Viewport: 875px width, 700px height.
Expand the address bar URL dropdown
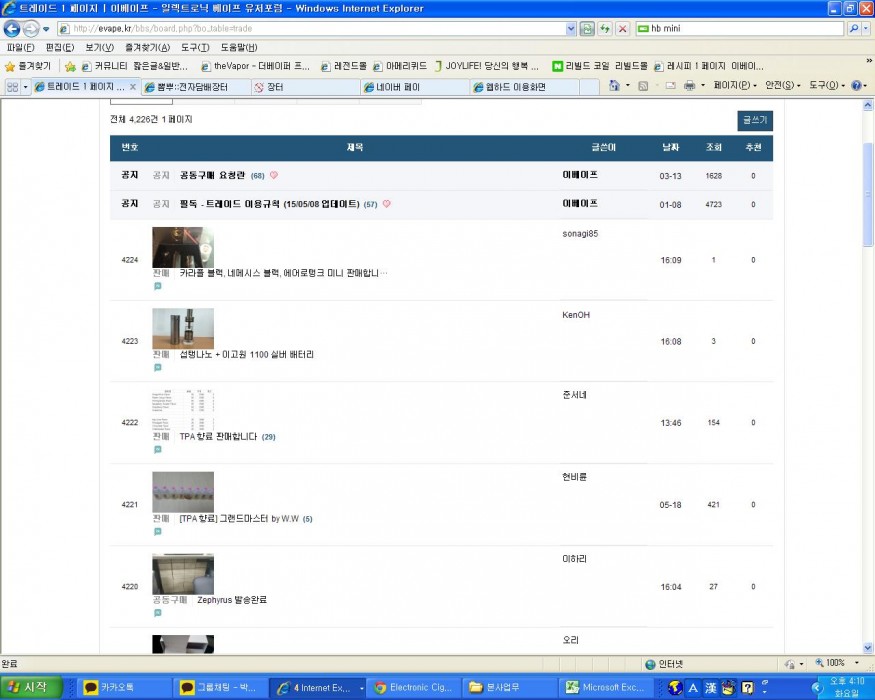click(x=571, y=29)
